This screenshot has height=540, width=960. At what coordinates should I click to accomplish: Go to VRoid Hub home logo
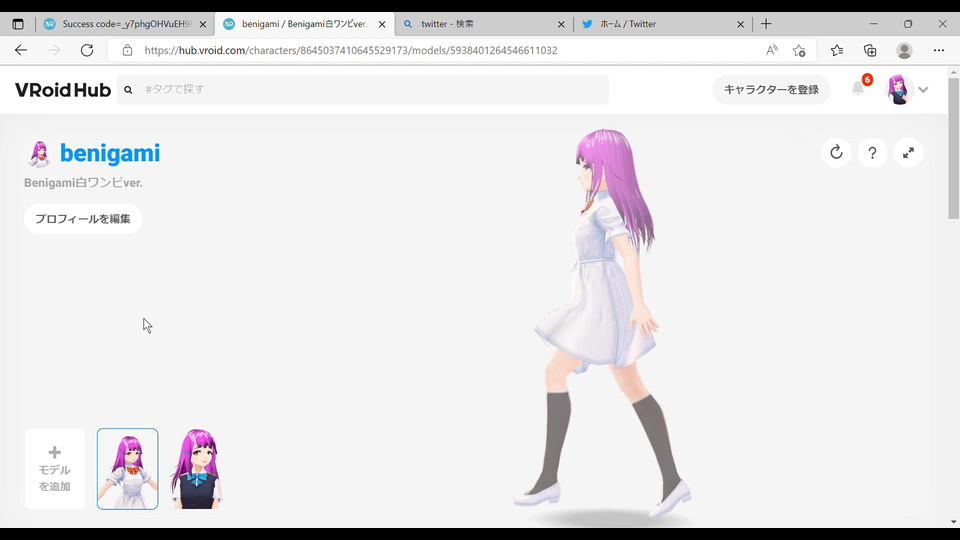pos(62,90)
